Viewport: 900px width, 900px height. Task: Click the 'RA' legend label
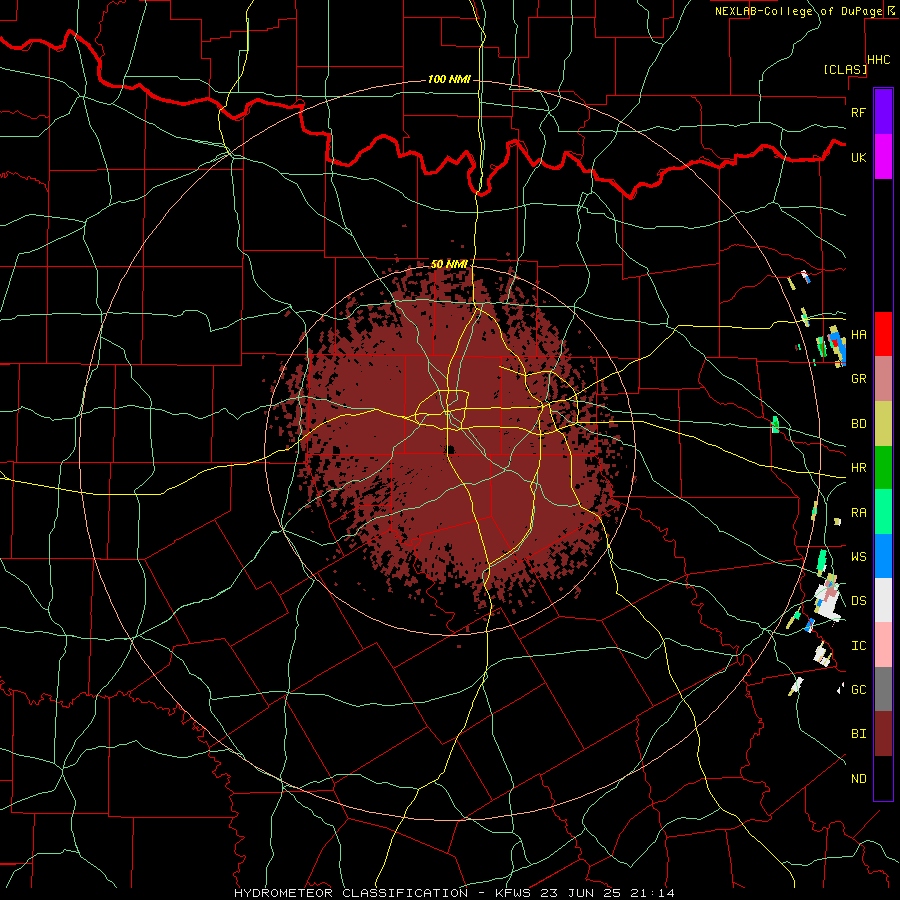[x=858, y=513]
